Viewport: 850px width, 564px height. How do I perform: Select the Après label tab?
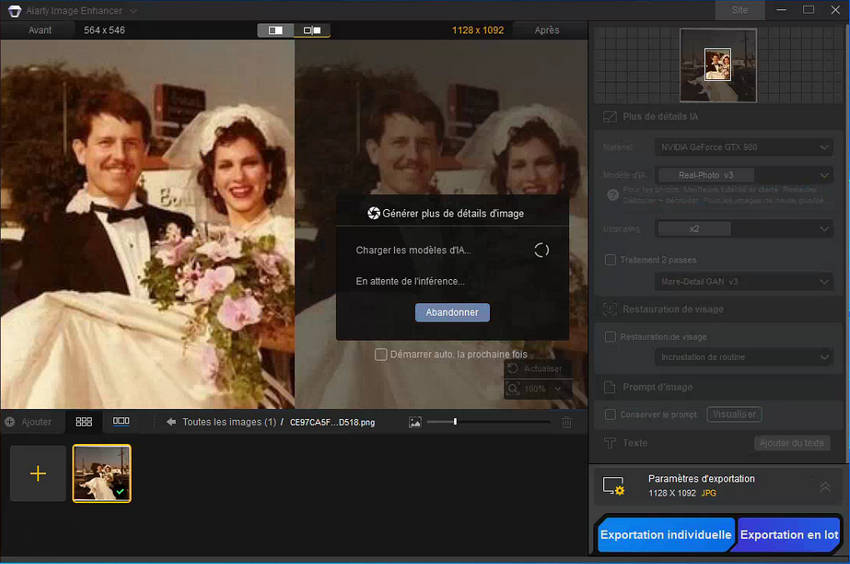(x=546, y=30)
